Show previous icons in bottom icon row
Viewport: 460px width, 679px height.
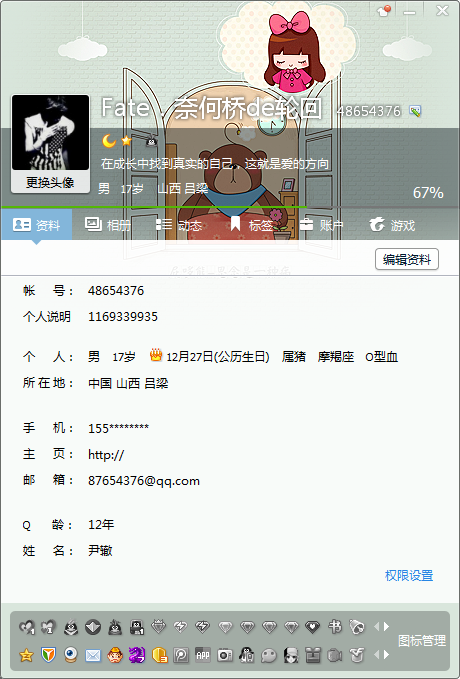click(376, 655)
